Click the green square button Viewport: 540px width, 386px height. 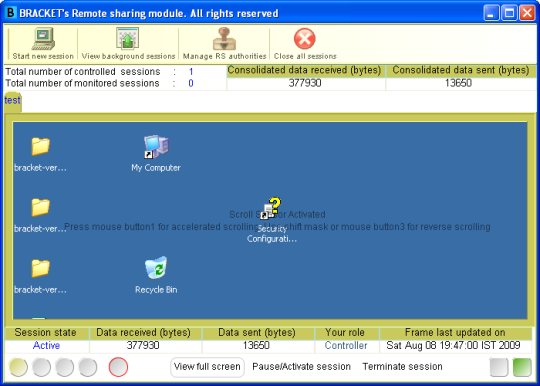tap(522, 367)
